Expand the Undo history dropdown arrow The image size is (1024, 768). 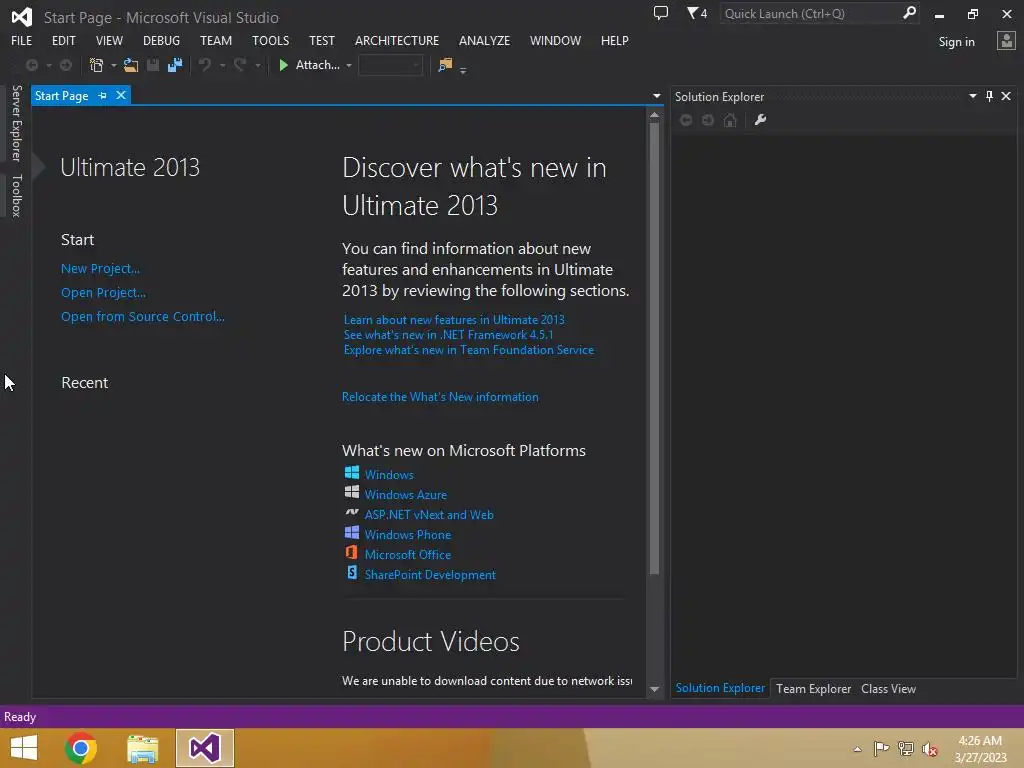pyautogui.click(x=222, y=65)
